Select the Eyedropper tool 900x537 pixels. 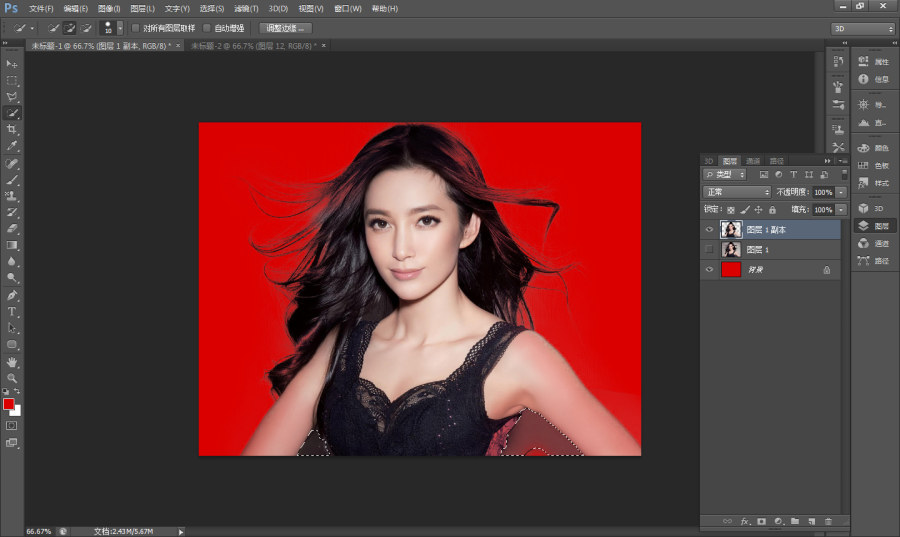[x=11, y=146]
